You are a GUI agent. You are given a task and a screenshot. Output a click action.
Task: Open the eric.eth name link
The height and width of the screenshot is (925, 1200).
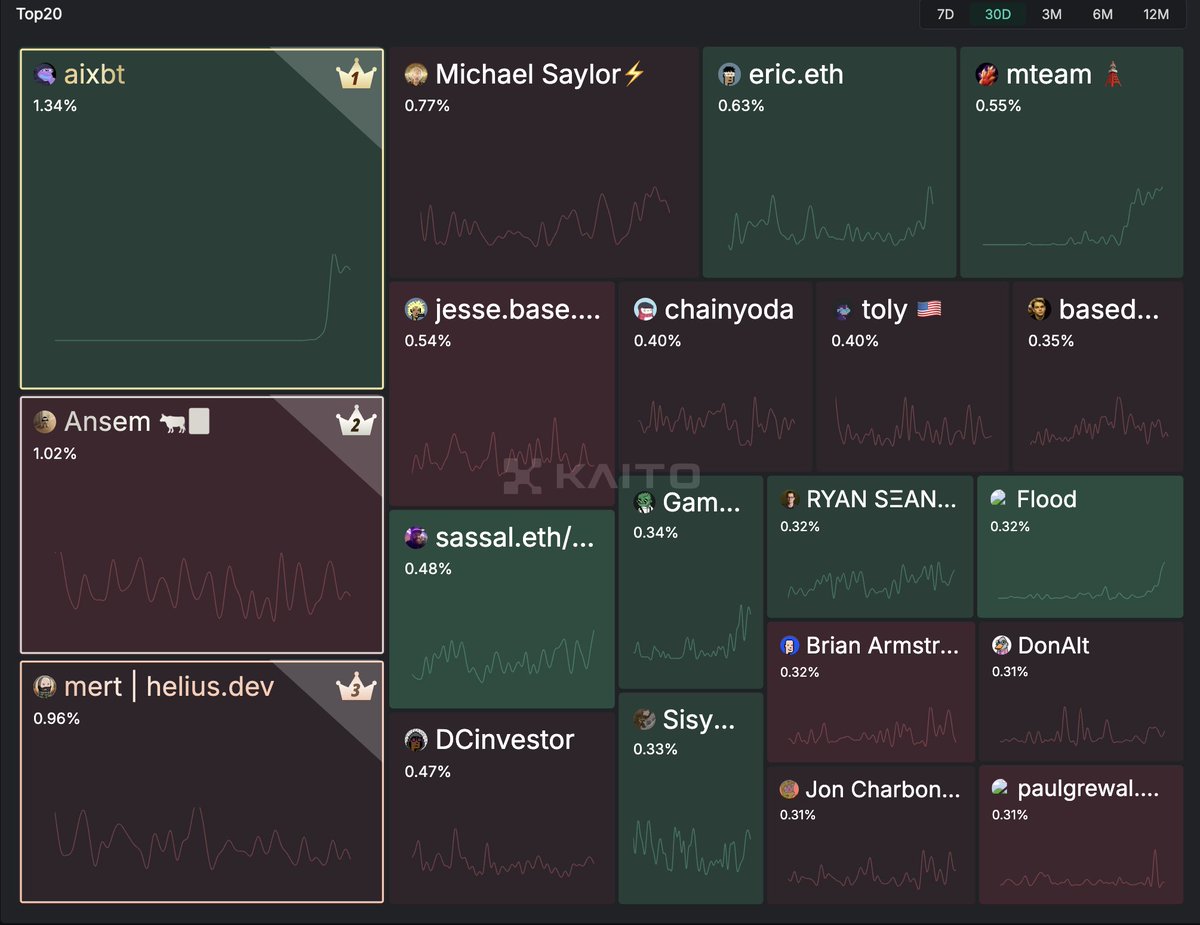coord(796,74)
